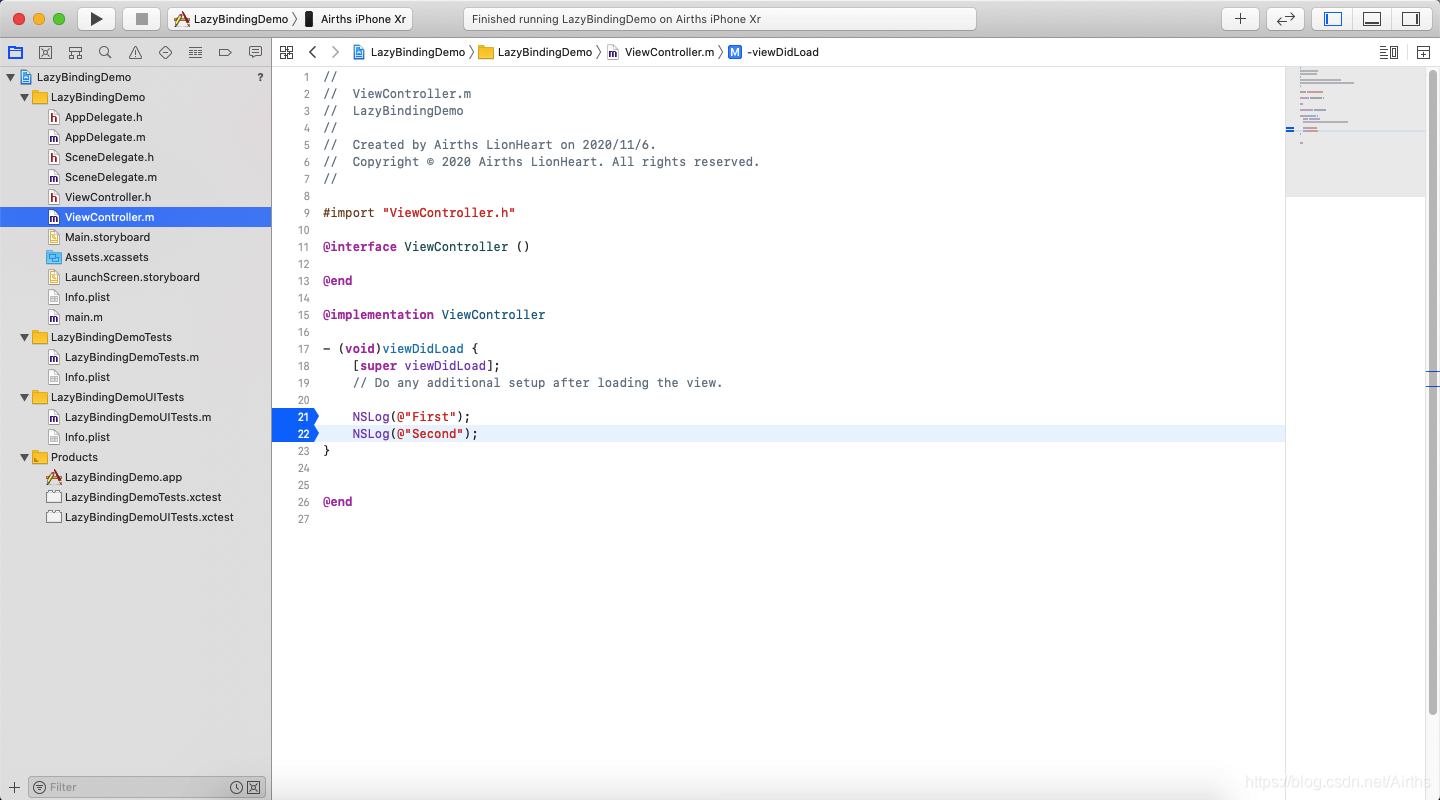Collapse the LazyBindingDemo source folder
The image size is (1440, 800).
tap(24, 97)
